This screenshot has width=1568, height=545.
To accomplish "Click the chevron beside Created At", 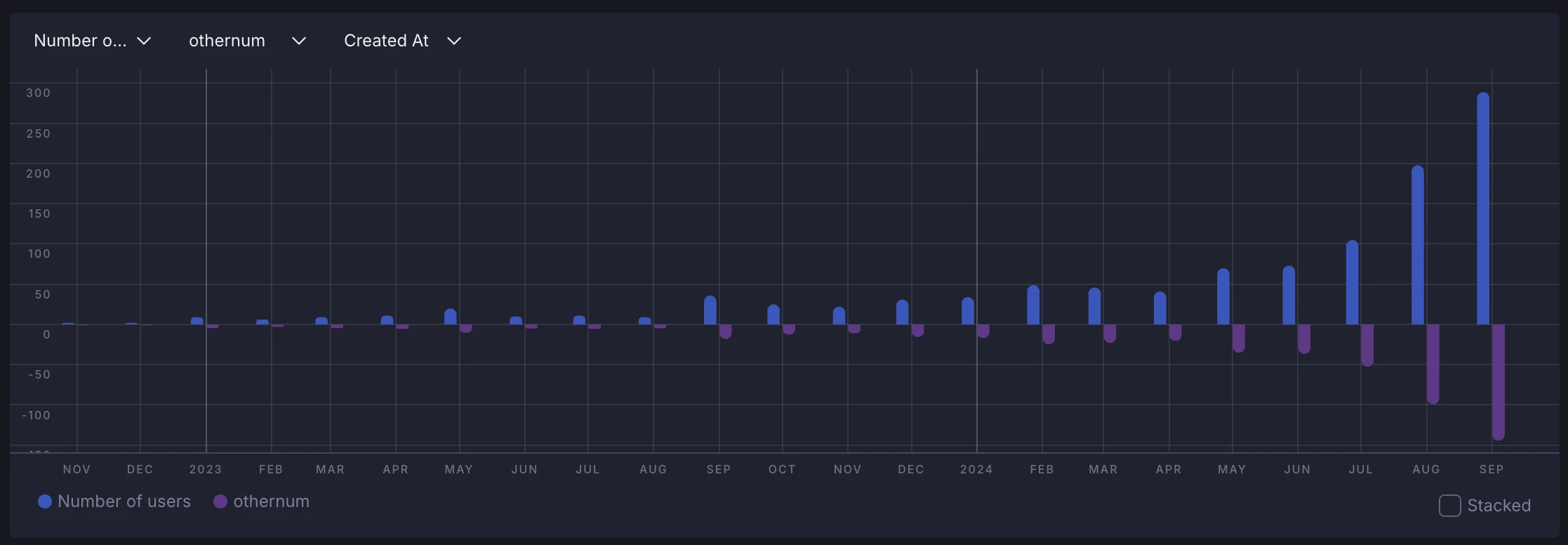I will [454, 41].
